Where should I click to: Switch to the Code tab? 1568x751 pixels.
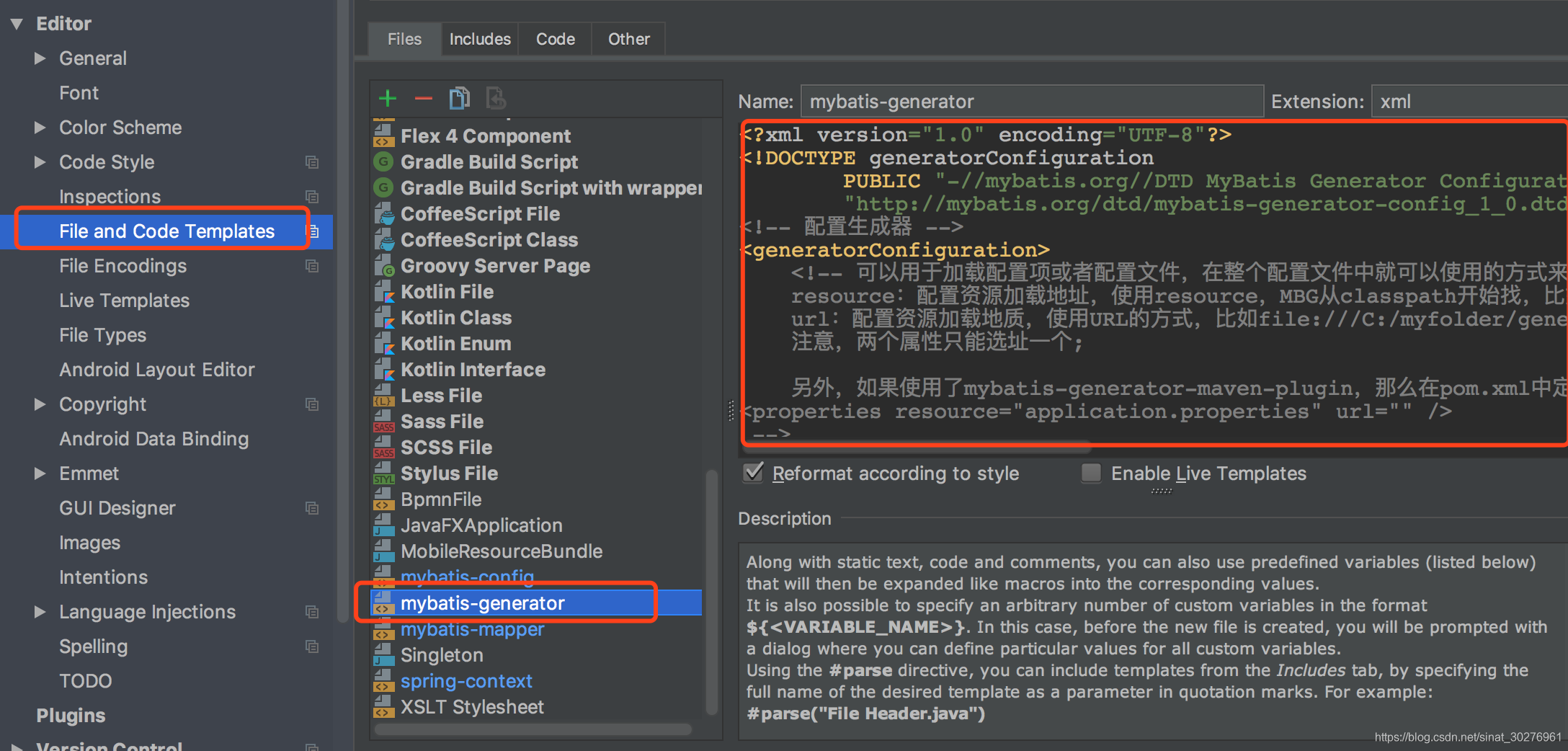tap(556, 39)
